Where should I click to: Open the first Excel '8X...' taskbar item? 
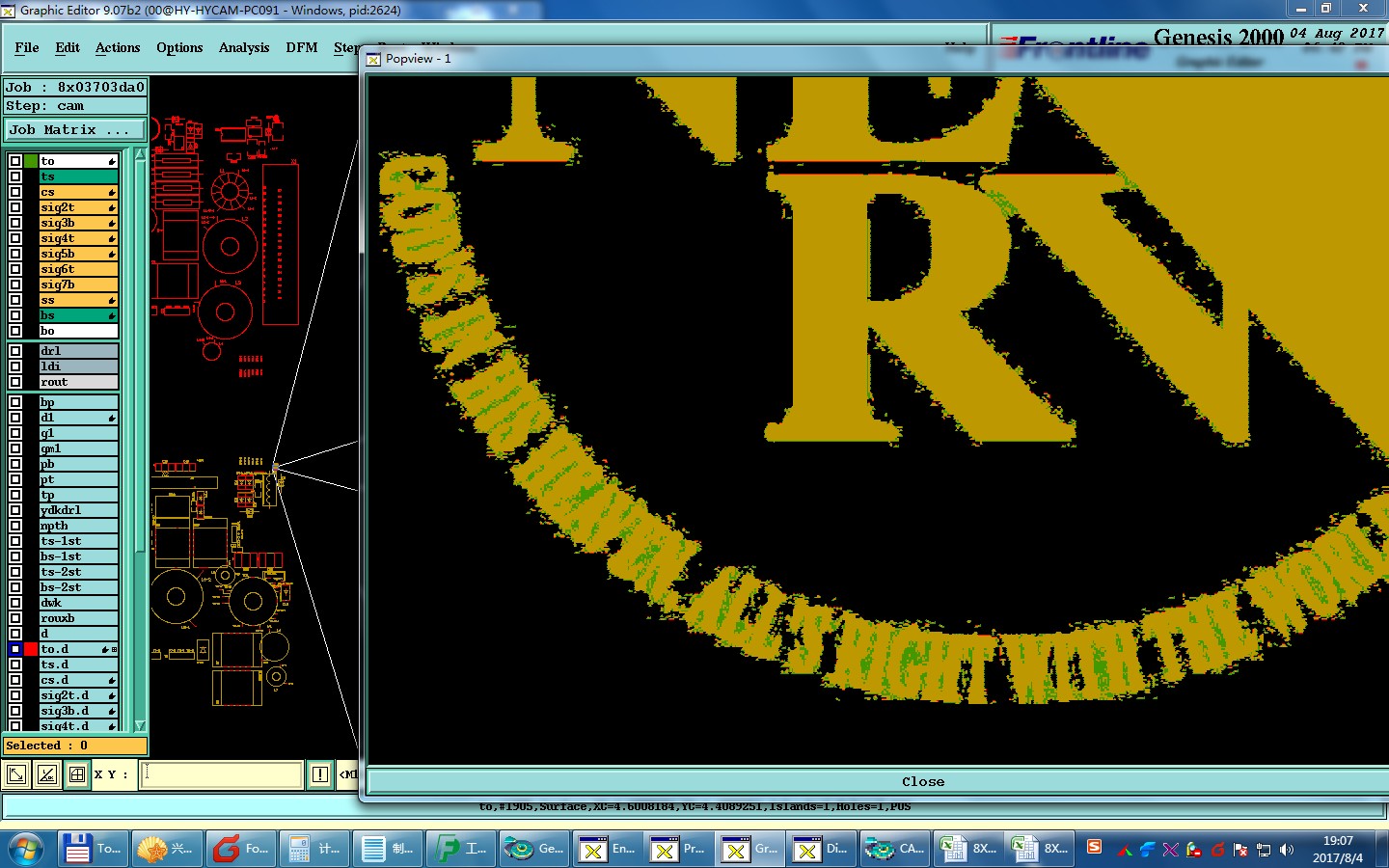click(x=967, y=849)
